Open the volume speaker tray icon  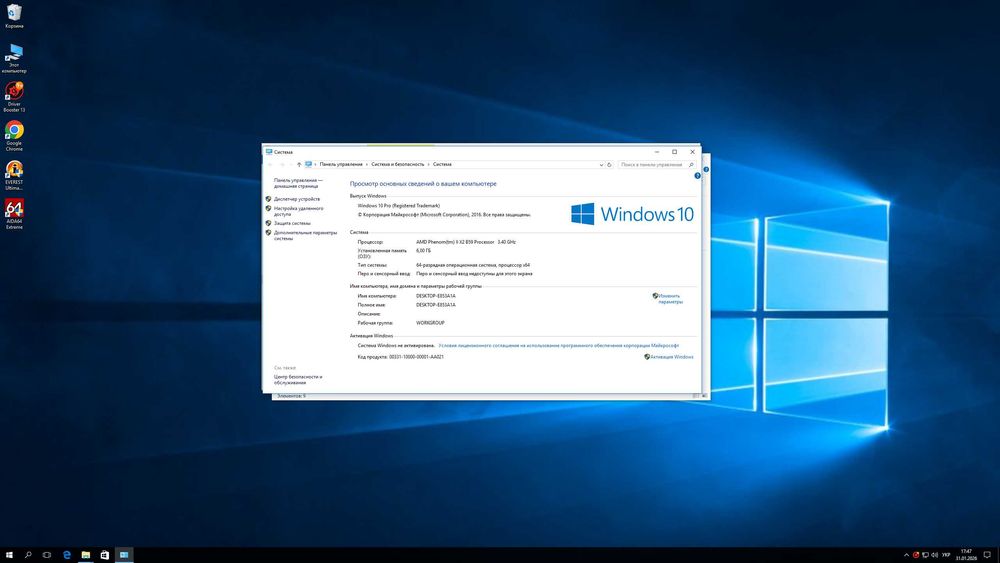935,555
